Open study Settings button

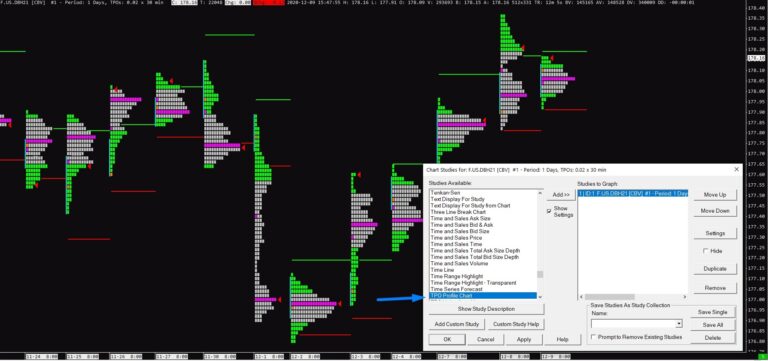click(x=715, y=233)
